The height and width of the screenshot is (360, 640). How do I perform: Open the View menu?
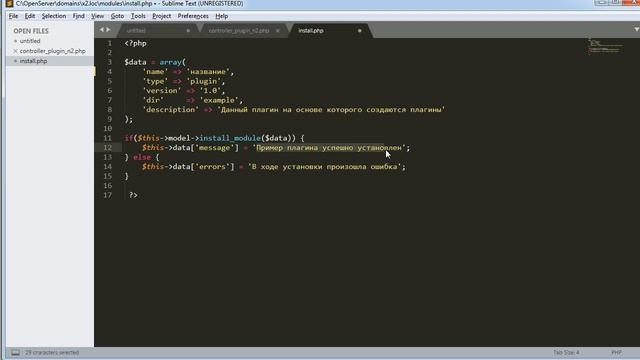pos(97,16)
